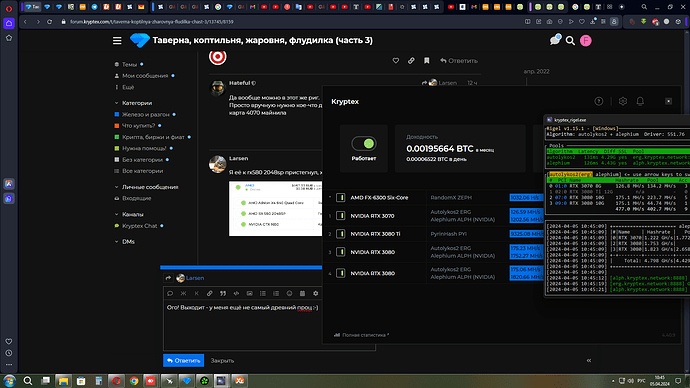The height and width of the screenshot is (388, 690).
Task: Open the Железо и разгон category
Action: [145, 114]
